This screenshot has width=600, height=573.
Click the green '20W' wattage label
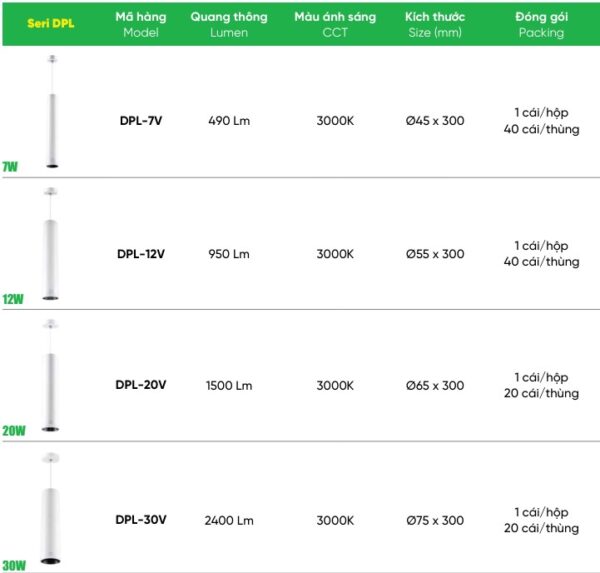click(14, 431)
